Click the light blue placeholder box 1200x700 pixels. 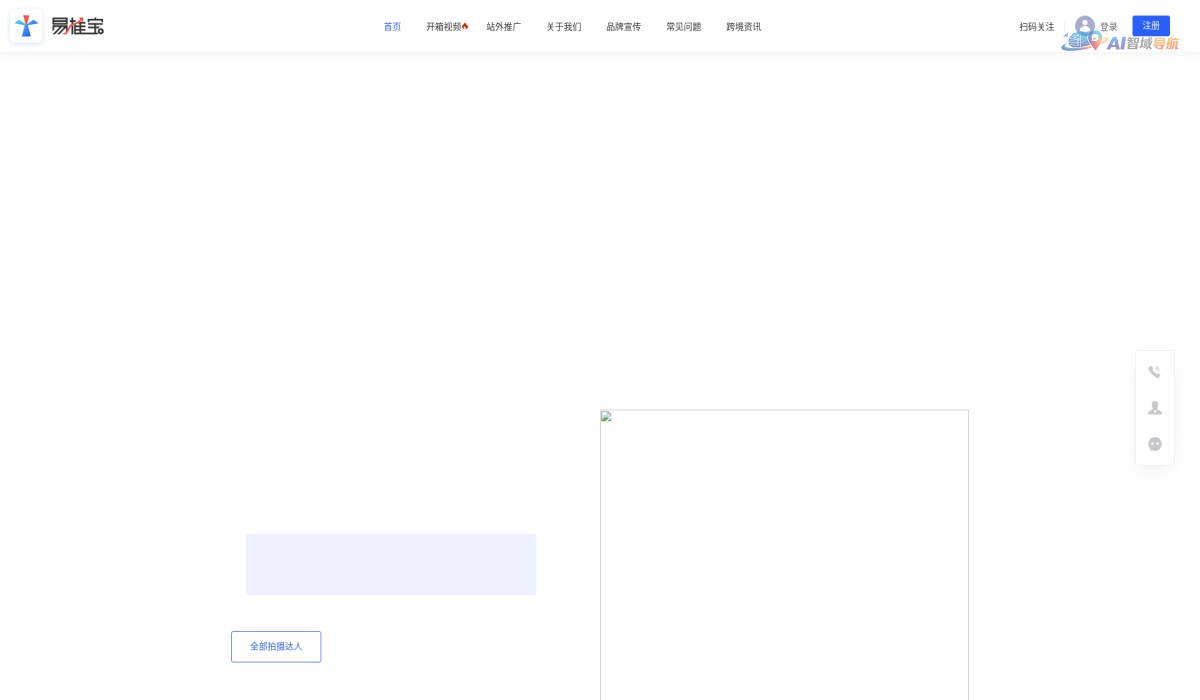point(391,564)
